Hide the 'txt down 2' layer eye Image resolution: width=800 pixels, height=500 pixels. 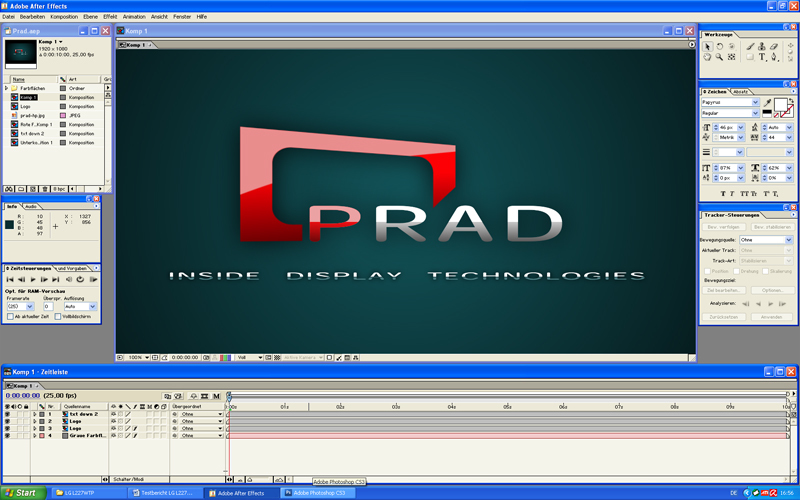pos(7,414)
